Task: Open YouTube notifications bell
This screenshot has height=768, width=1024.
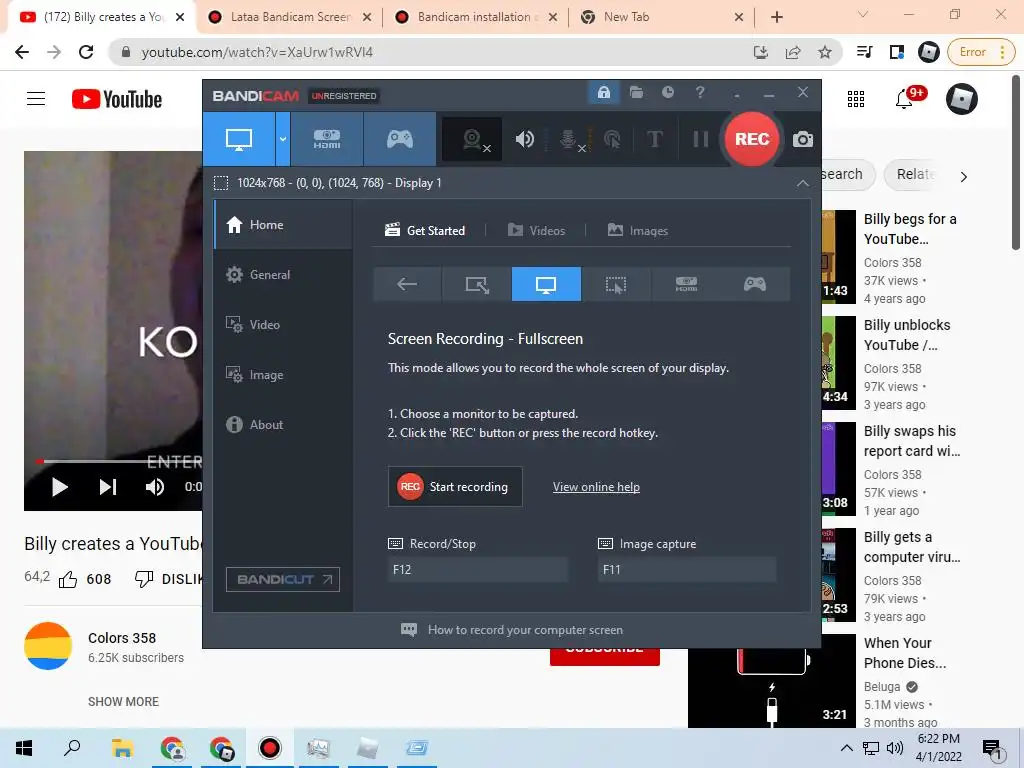Action: tap(904, 99)
